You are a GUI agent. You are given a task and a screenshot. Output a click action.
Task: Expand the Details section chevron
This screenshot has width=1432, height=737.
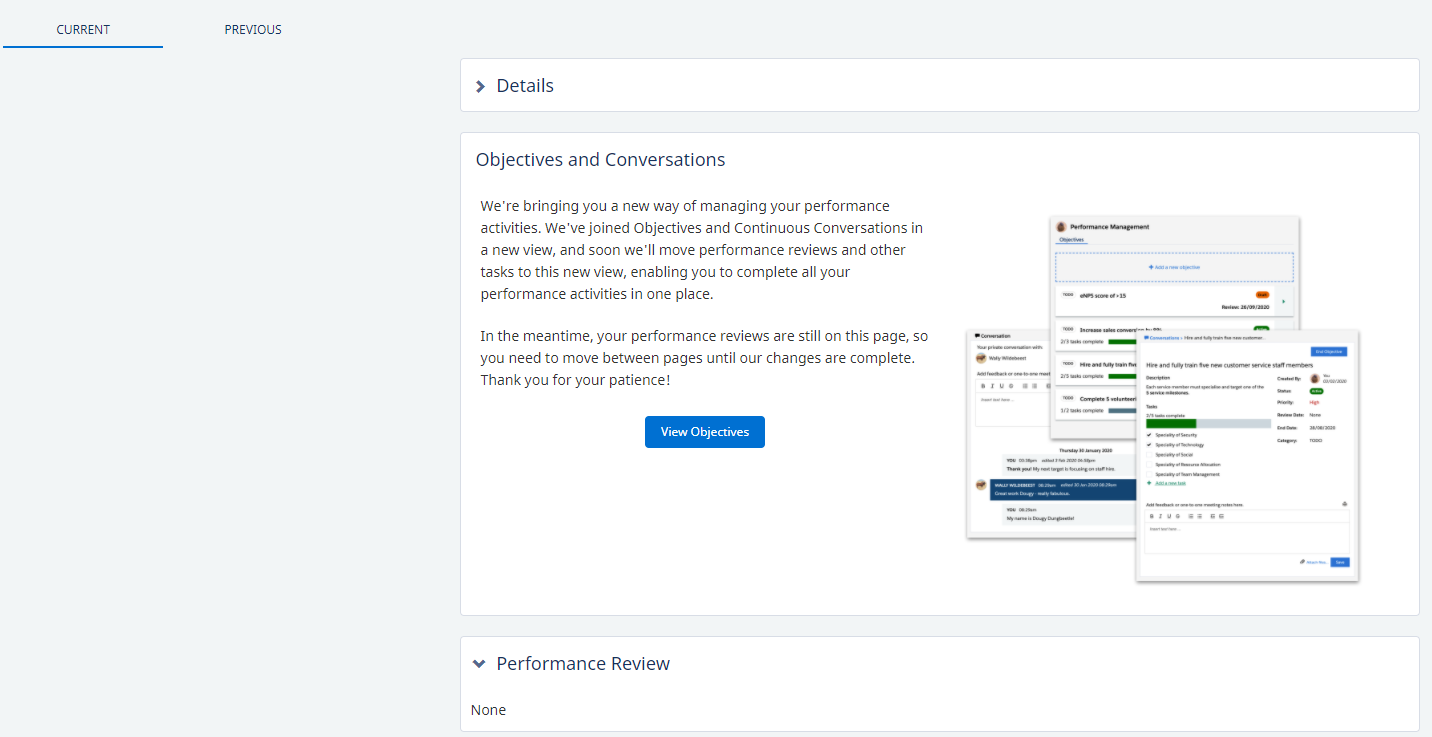481,86
